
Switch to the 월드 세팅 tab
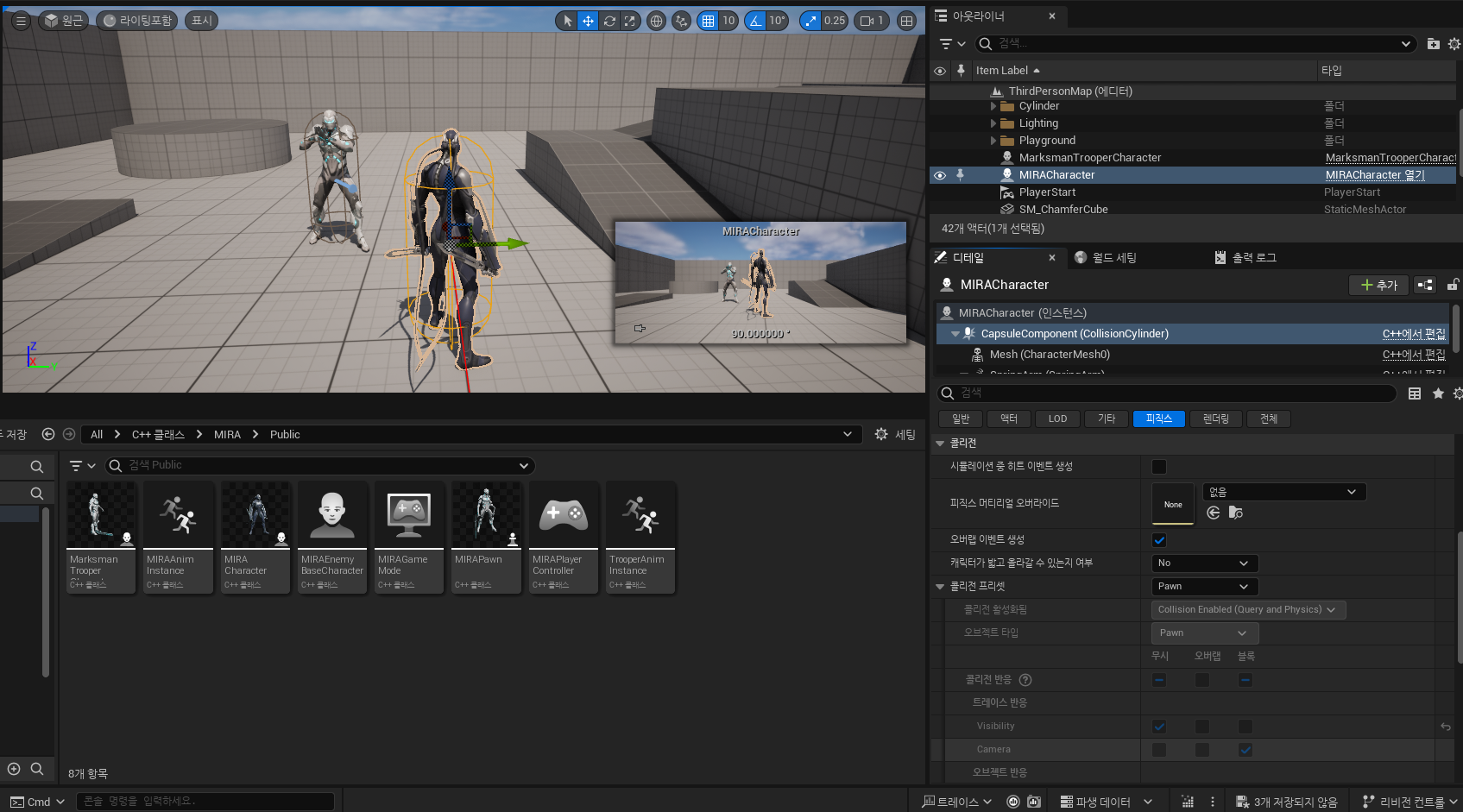point(1113,256)
